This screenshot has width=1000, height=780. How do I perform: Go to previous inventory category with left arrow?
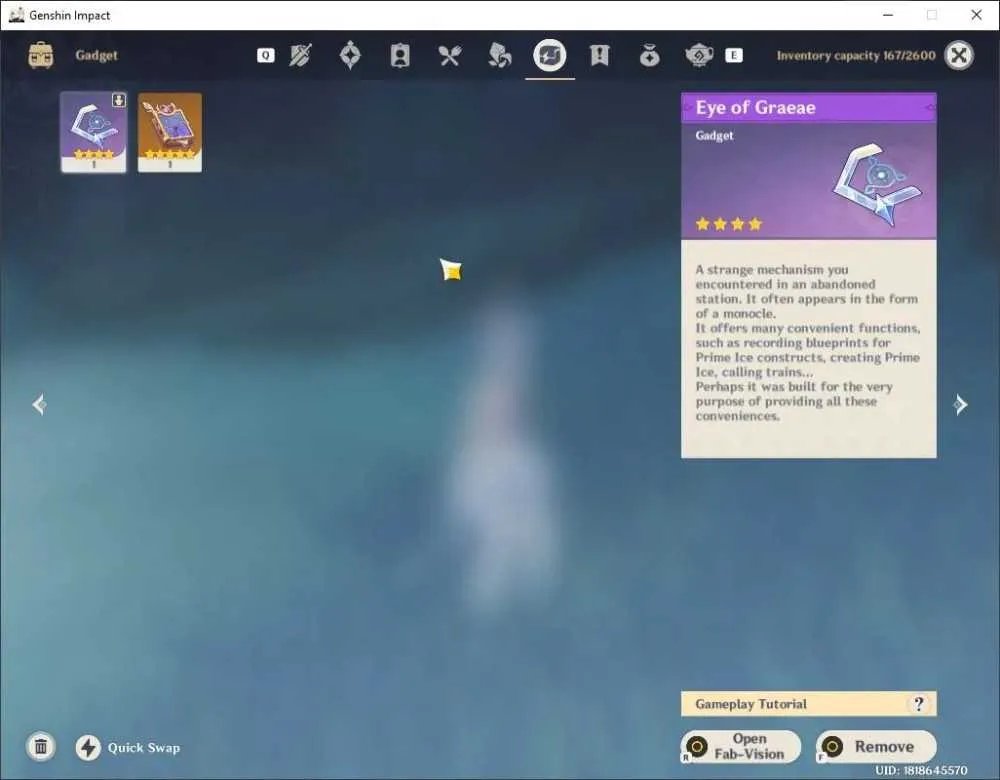point(40,404)
